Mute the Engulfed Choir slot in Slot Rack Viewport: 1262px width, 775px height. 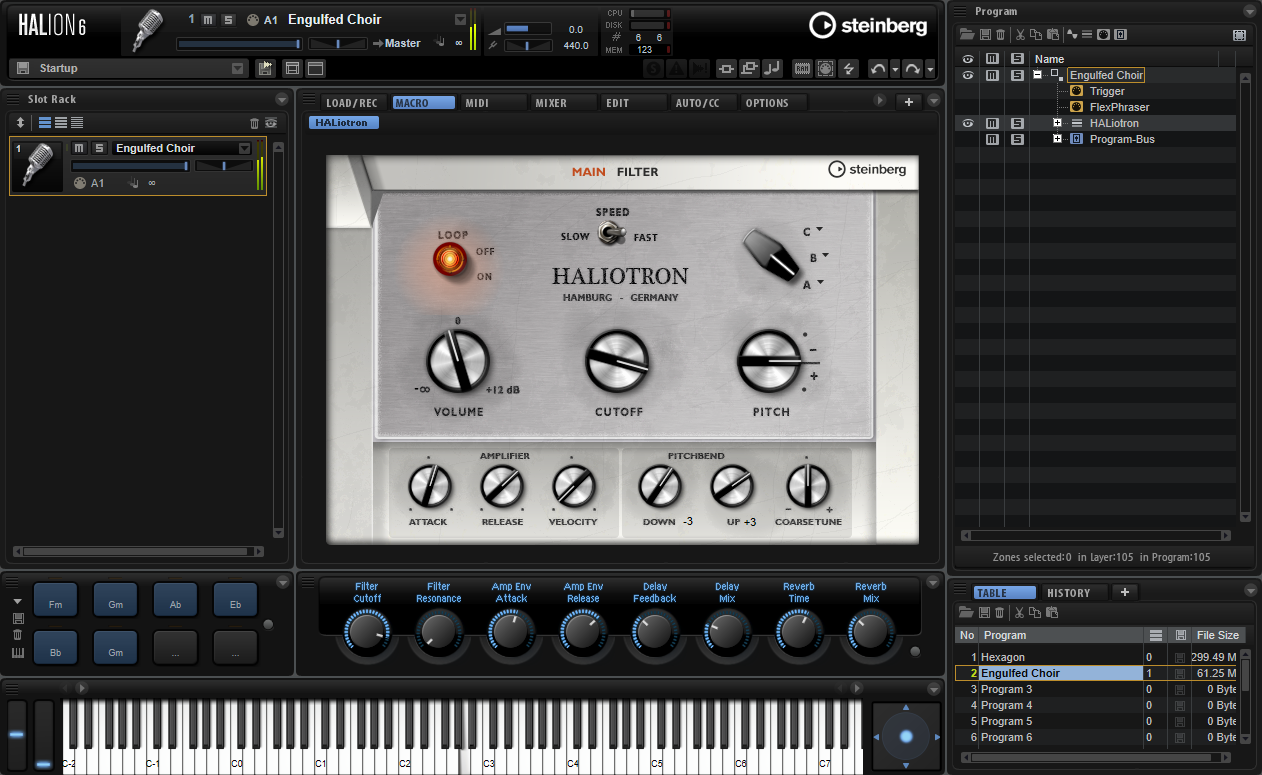pos(78,148)
